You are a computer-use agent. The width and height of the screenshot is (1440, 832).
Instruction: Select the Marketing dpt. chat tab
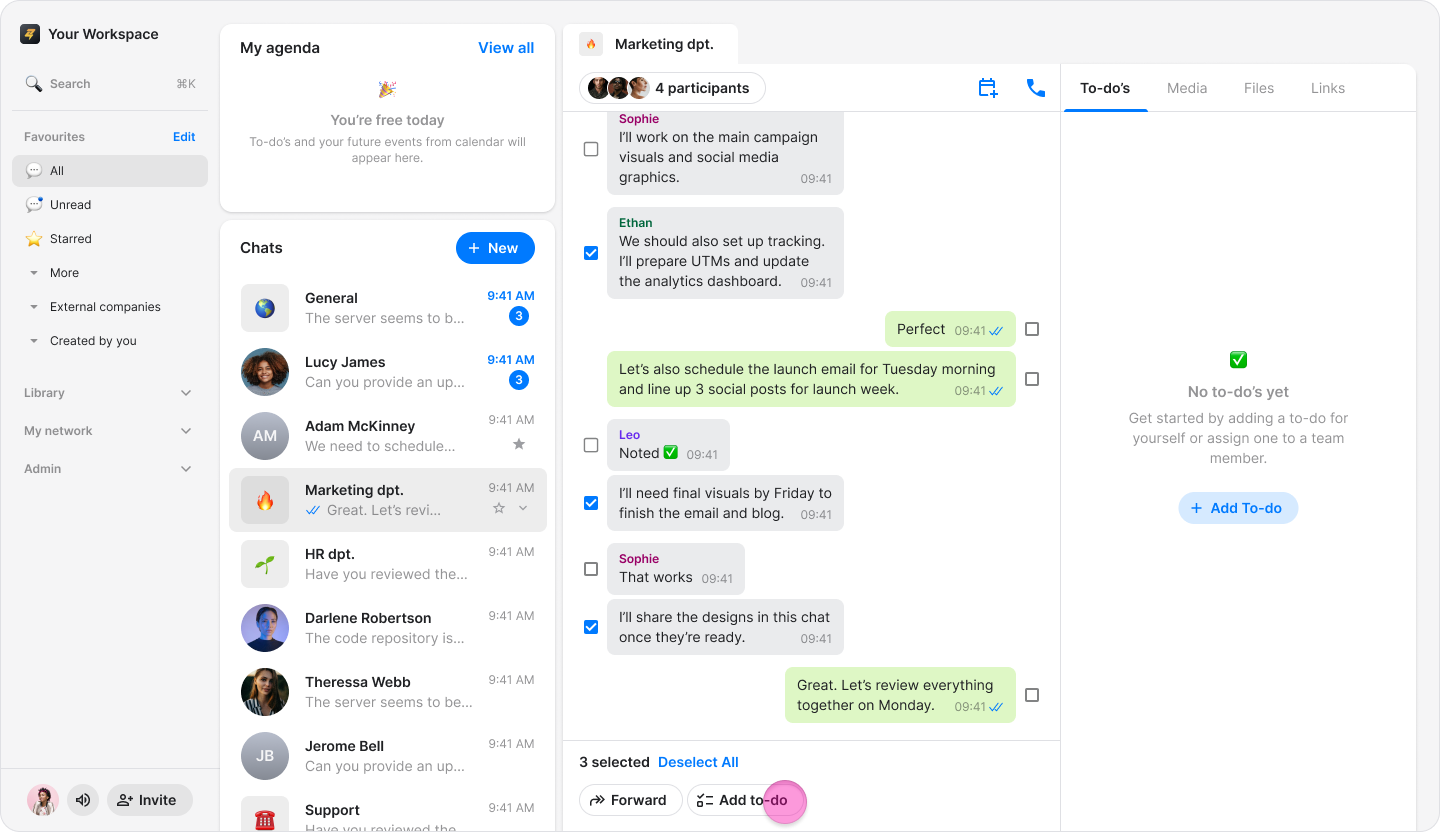(x=651, y=44)
